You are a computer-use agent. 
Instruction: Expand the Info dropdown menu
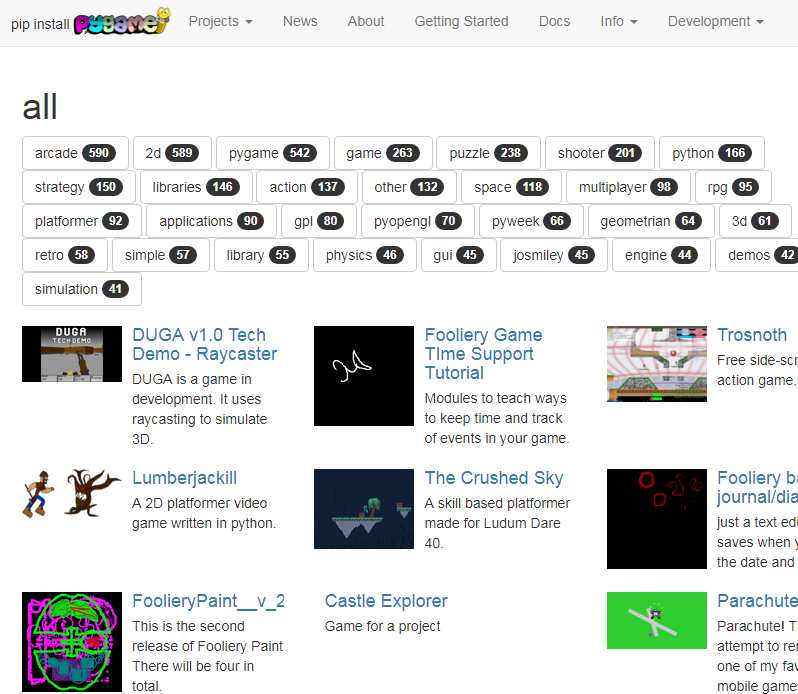click(x=618, y=21)
